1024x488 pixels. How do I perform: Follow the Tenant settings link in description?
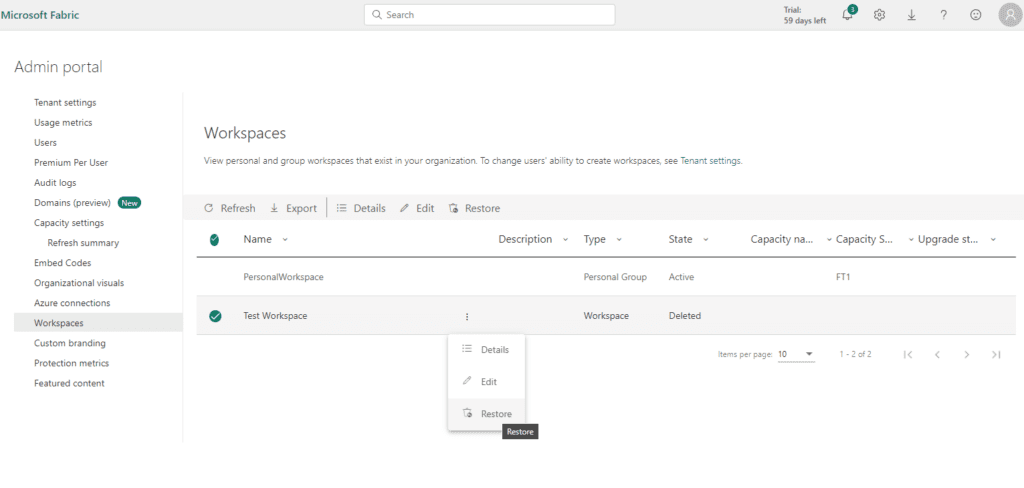[x=711, y=160]
